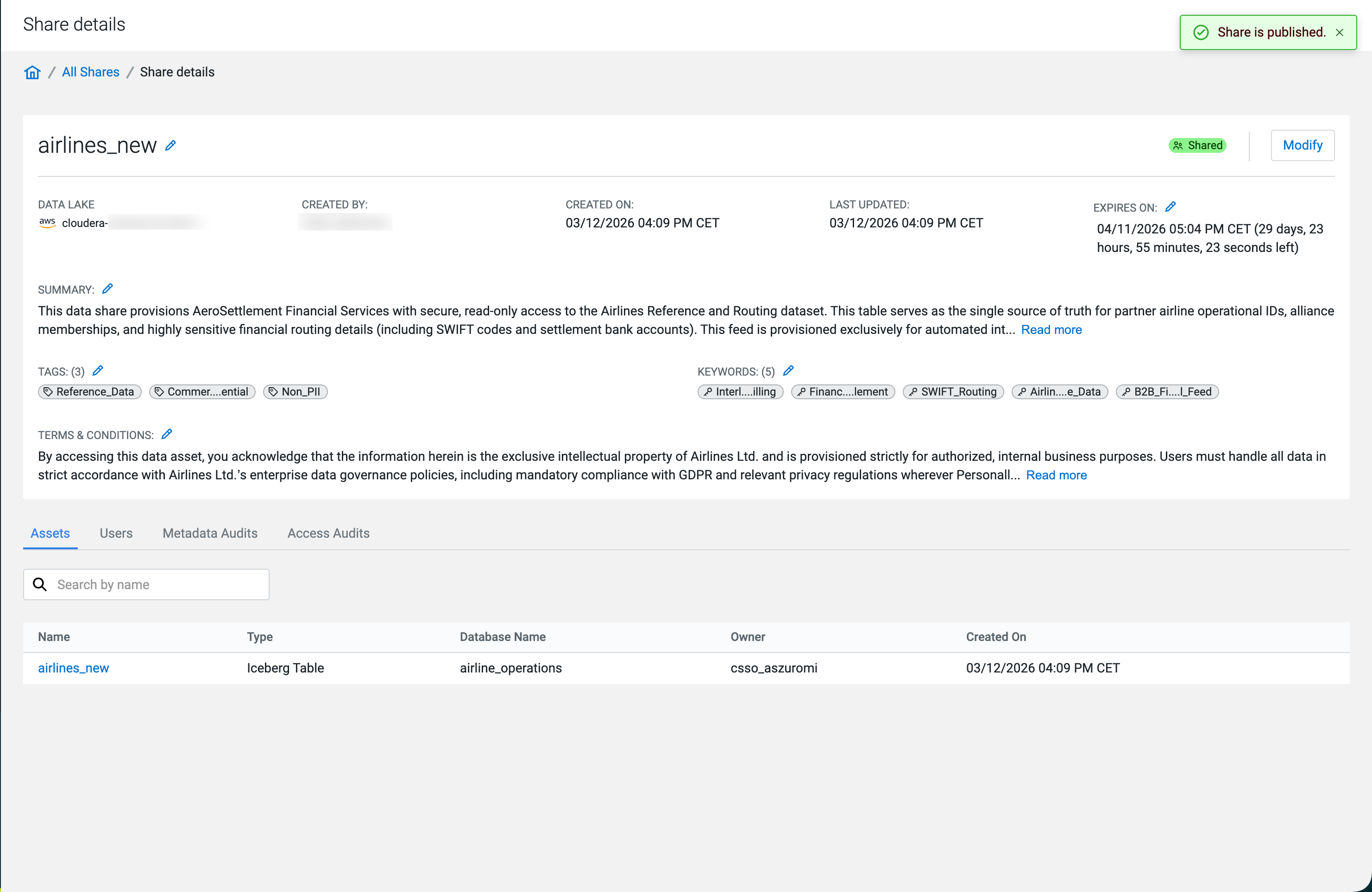1372x892 pixels.
Task: Click the Shared status badge
Action: 1197,145
